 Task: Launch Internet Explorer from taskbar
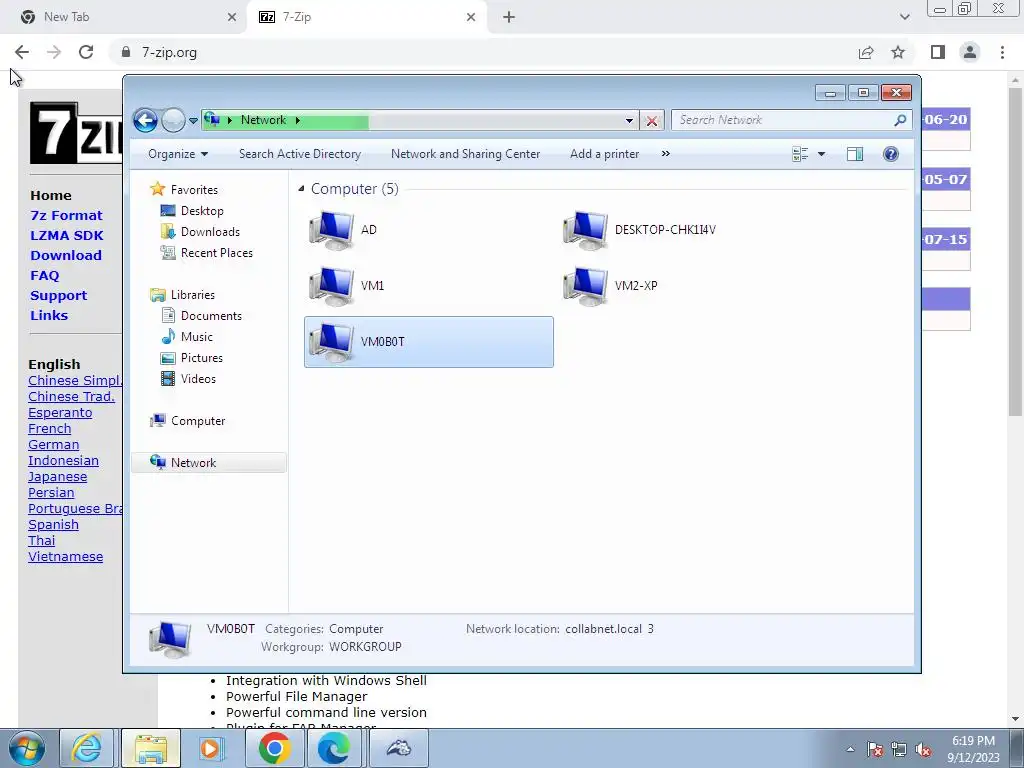pos(87,748)
